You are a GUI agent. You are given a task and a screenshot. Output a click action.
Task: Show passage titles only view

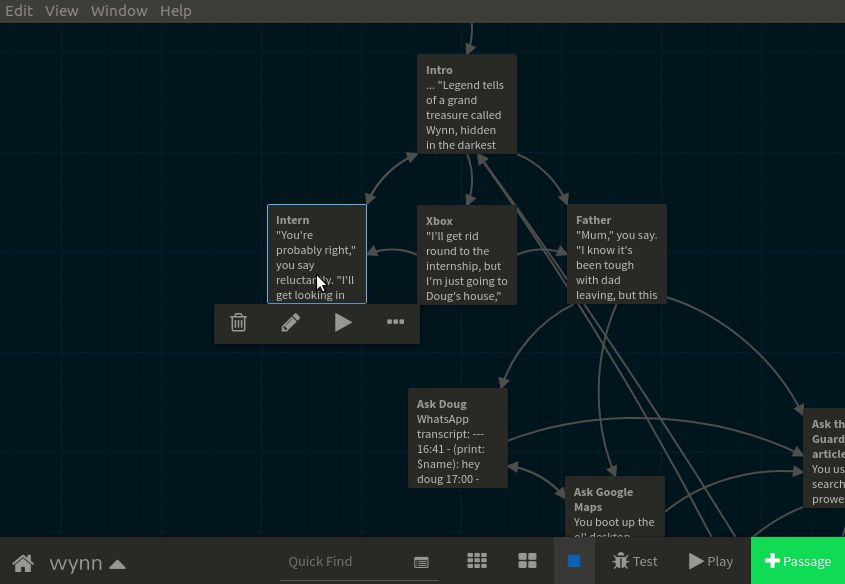(x=527, y=561)
